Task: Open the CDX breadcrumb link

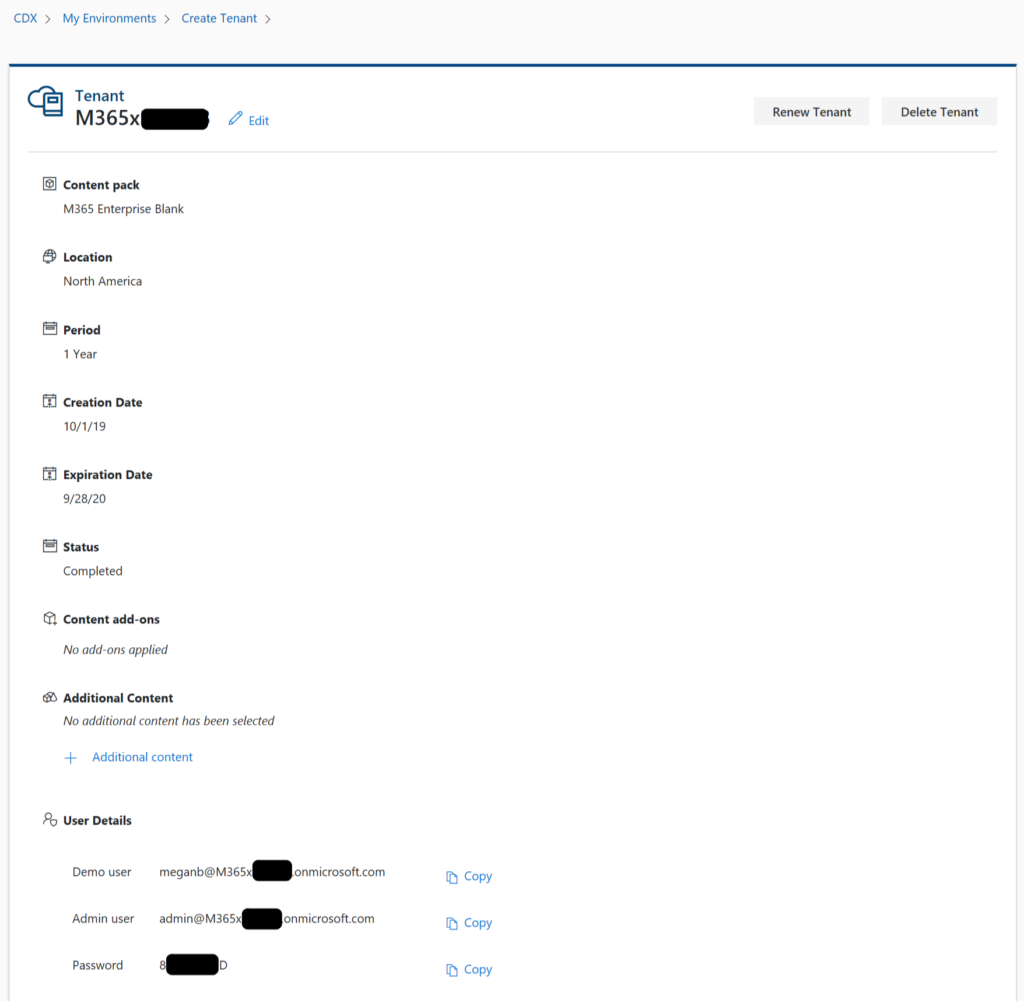Action: (25, 18)
